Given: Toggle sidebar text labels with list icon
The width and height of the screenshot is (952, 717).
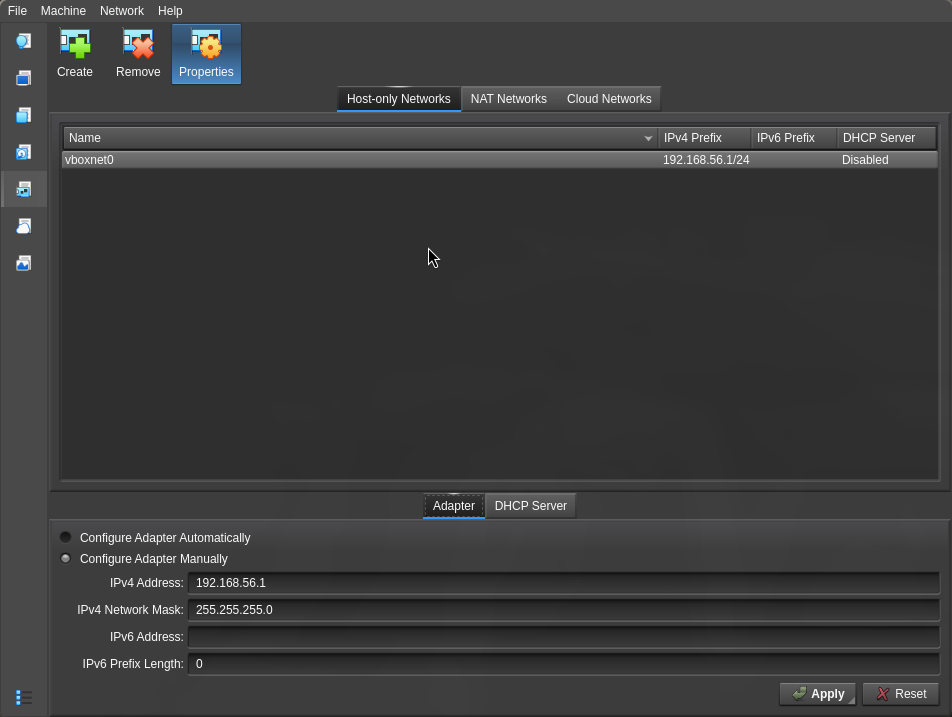Looking at the screenshot, I should pyautogui.click(x=24, y=698).
